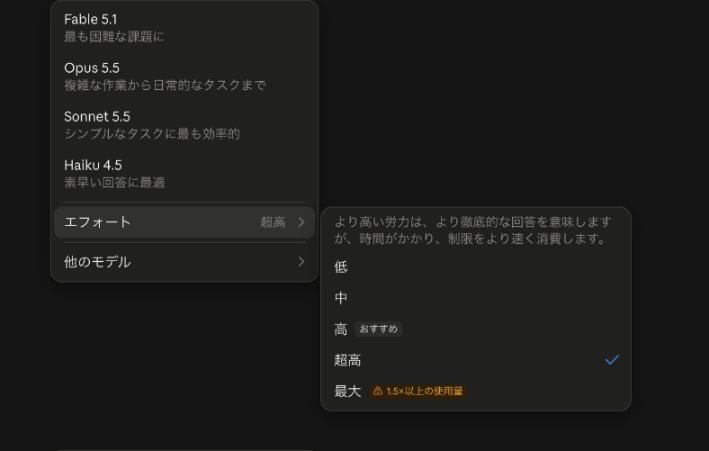Select the Fable 5.1 model

(x=184, y=28)
